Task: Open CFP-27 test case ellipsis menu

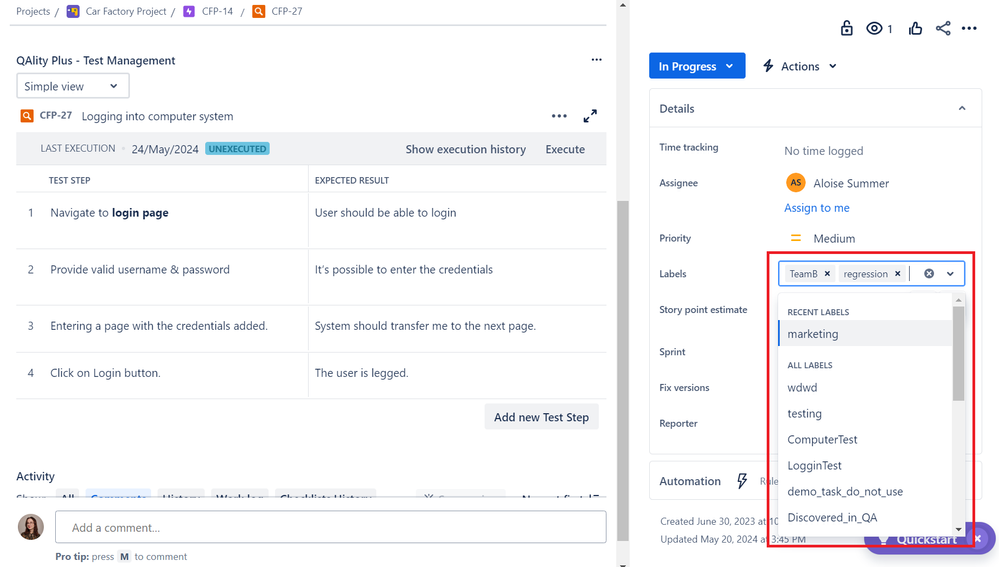Action: 559,116
